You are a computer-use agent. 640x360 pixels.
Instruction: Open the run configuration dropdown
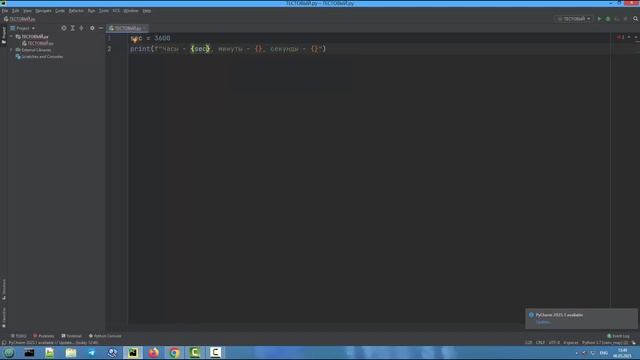point(574,19)
